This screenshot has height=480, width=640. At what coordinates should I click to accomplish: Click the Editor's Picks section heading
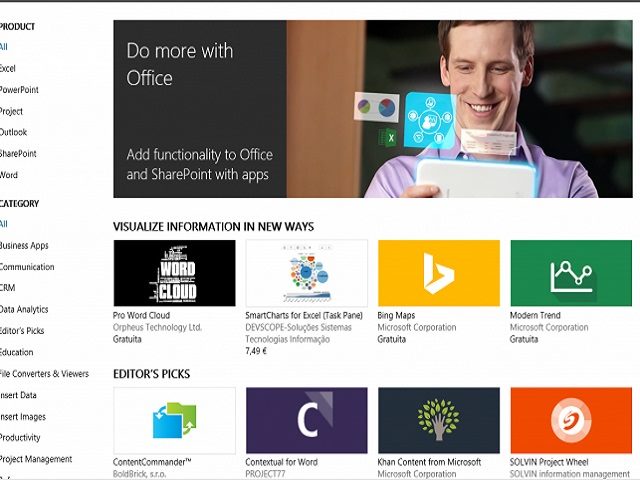point(151,374)
